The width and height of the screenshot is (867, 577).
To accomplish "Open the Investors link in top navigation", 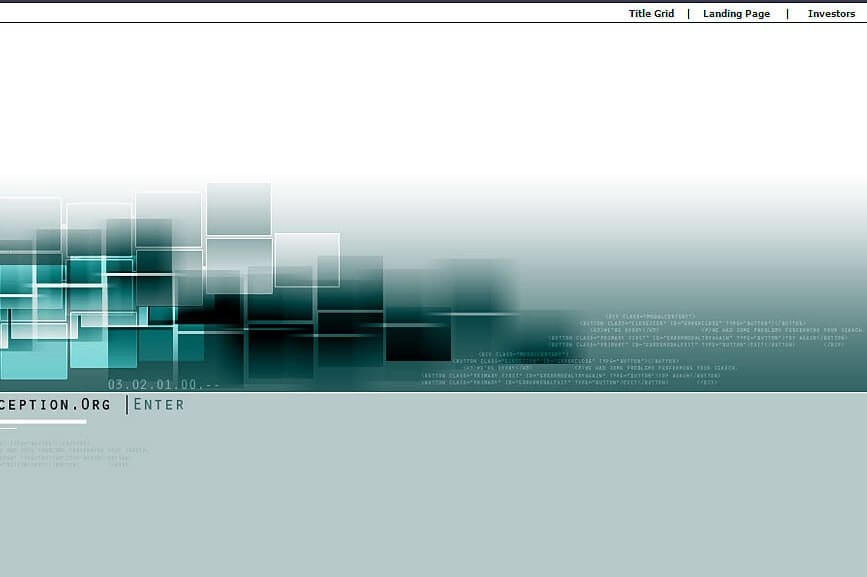I will pyautogui.click(x=831, y=14).
